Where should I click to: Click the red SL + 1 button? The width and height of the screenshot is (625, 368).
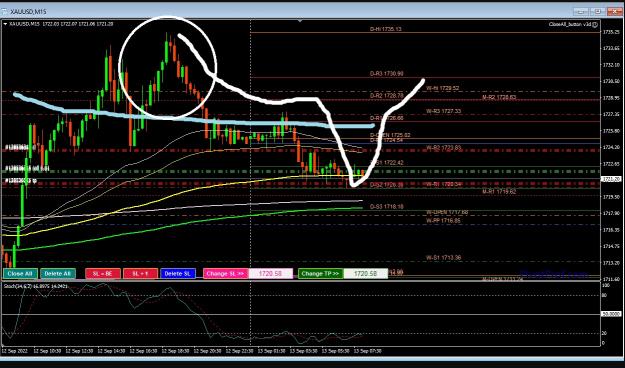(140, 274)
